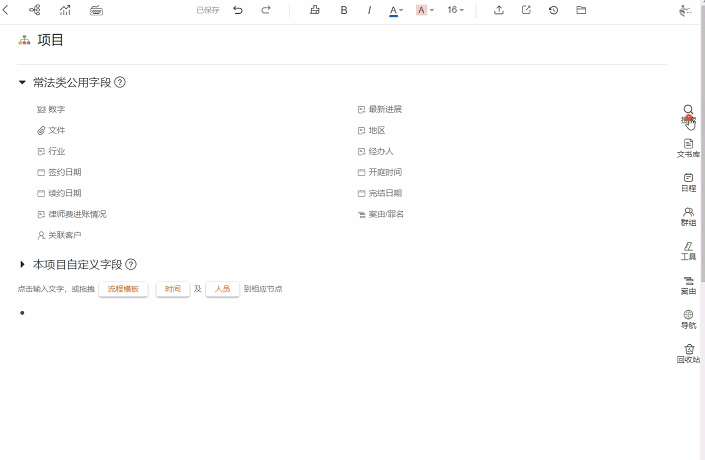Viewport: 705px width, 460px height.
Task: Open 工具 in right sidebar
Action: pos(688,251)
